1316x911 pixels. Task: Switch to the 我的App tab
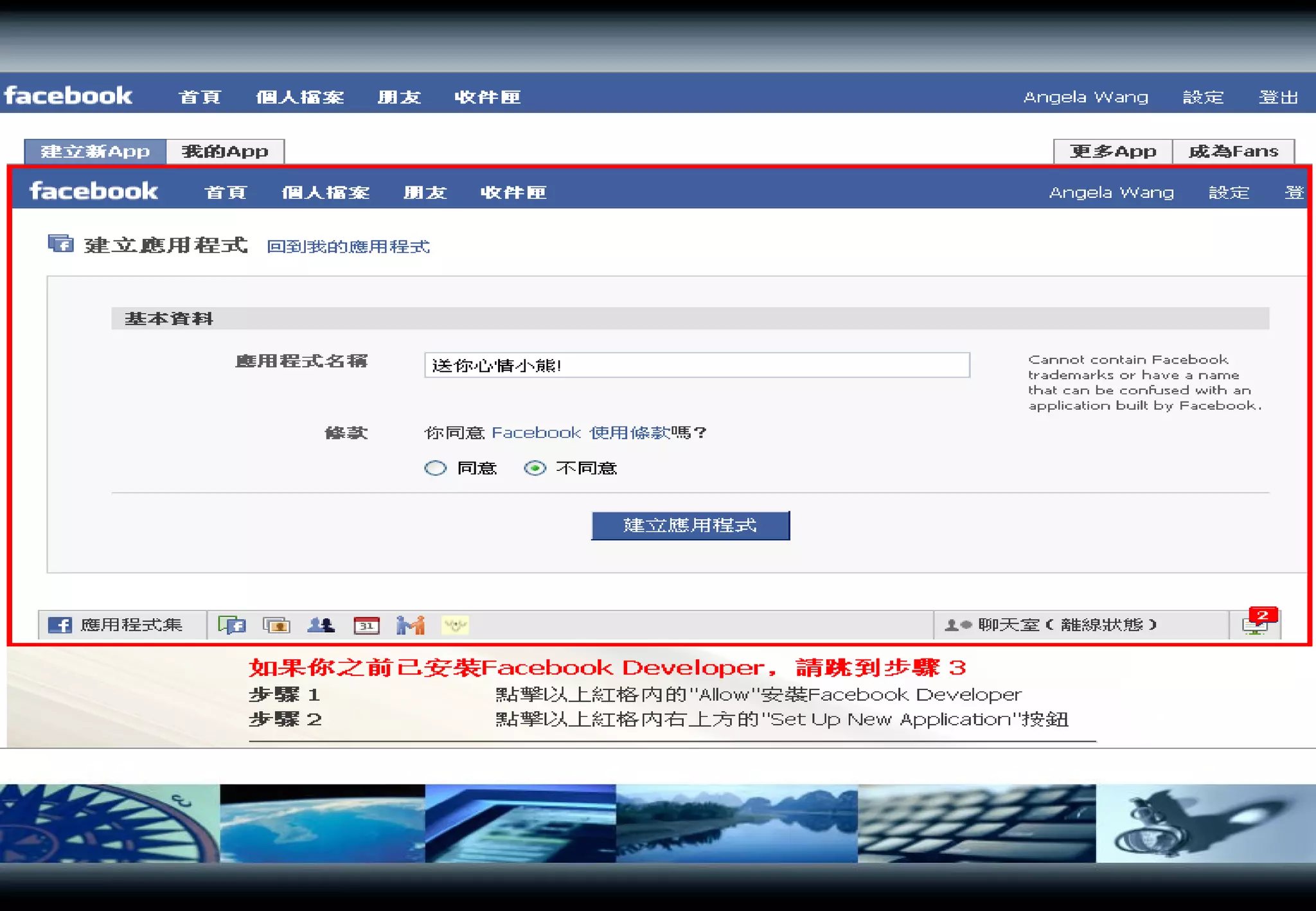point(225,152)
